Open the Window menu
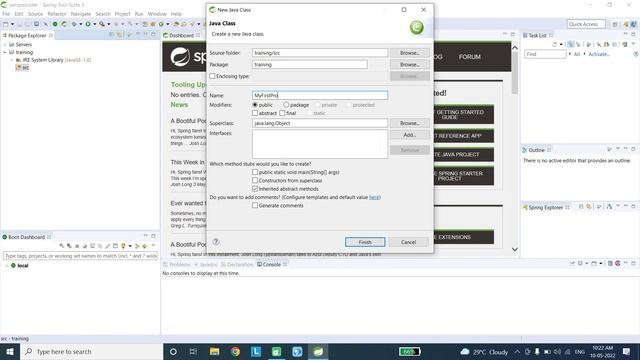Screen dimensions: 640x360 (157, 14)
